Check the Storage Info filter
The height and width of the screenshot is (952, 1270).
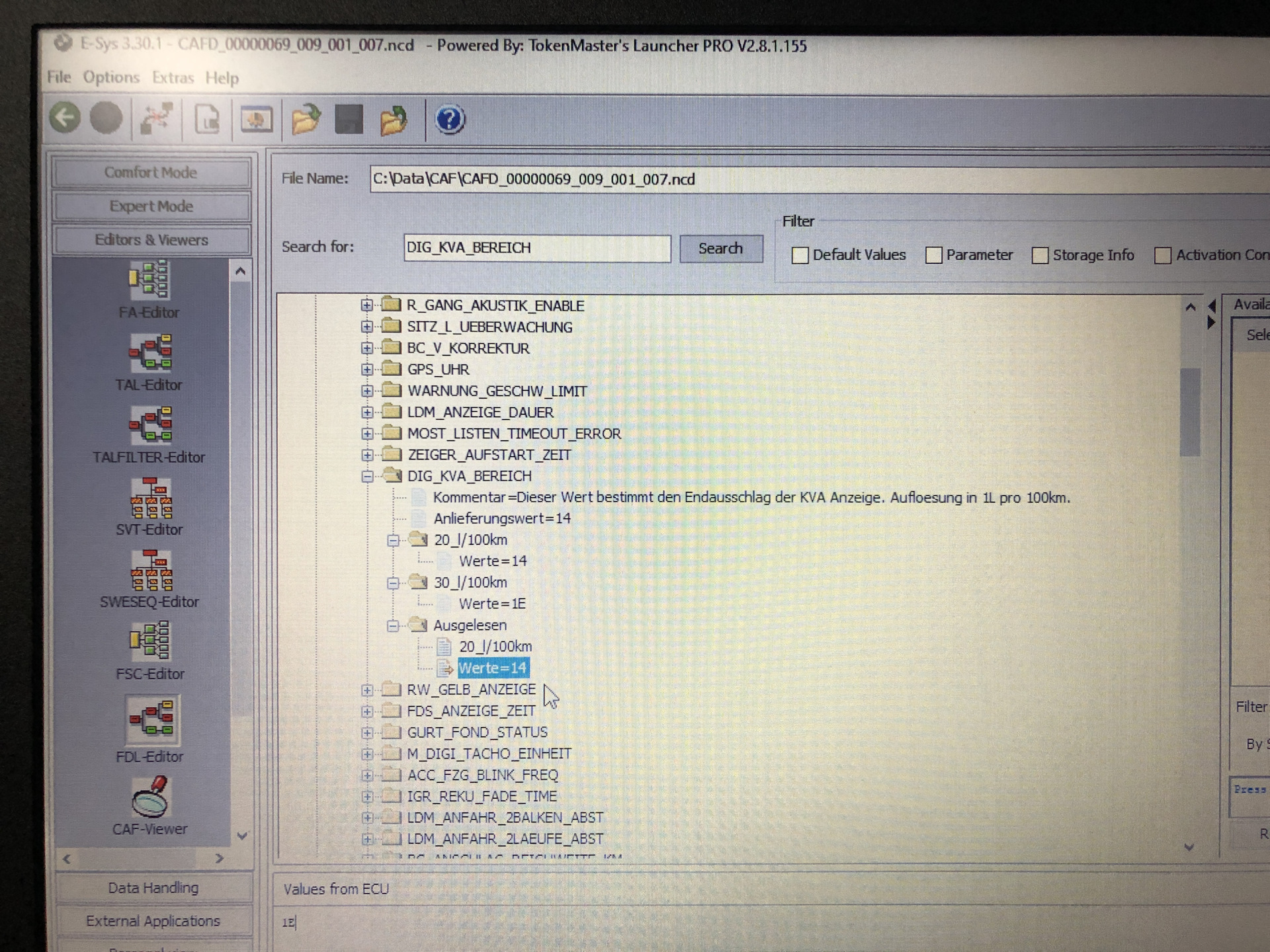point(1039,255)
